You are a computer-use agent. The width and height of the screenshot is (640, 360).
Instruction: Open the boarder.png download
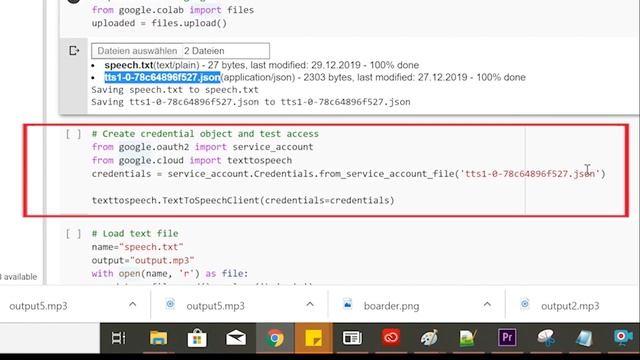coord(391,306)
